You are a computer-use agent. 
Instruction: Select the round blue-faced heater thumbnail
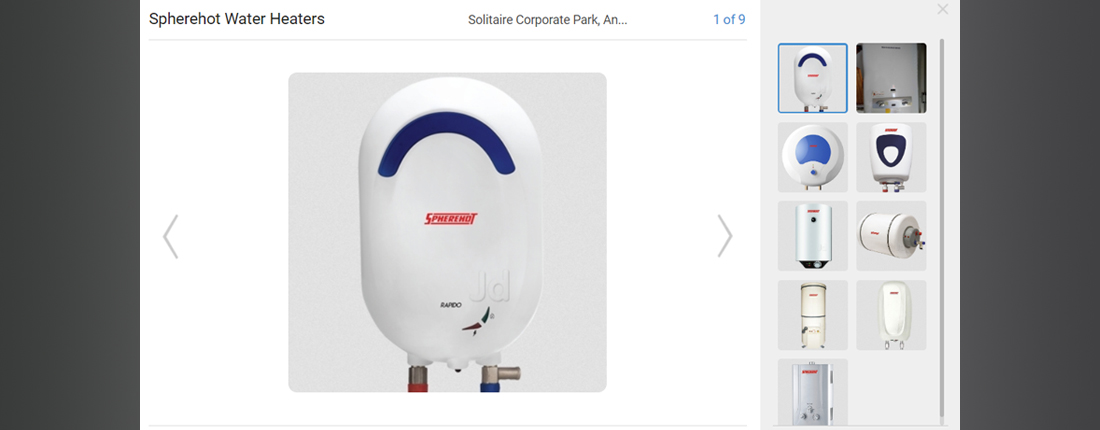coord(812,157)
